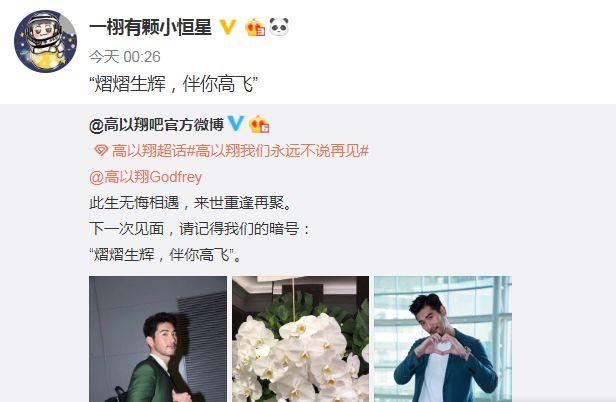Click the post text “熠熠生辉，伴你高飞”
The width and height of the screenshot is (616, 402).
(x=174, y=84)
